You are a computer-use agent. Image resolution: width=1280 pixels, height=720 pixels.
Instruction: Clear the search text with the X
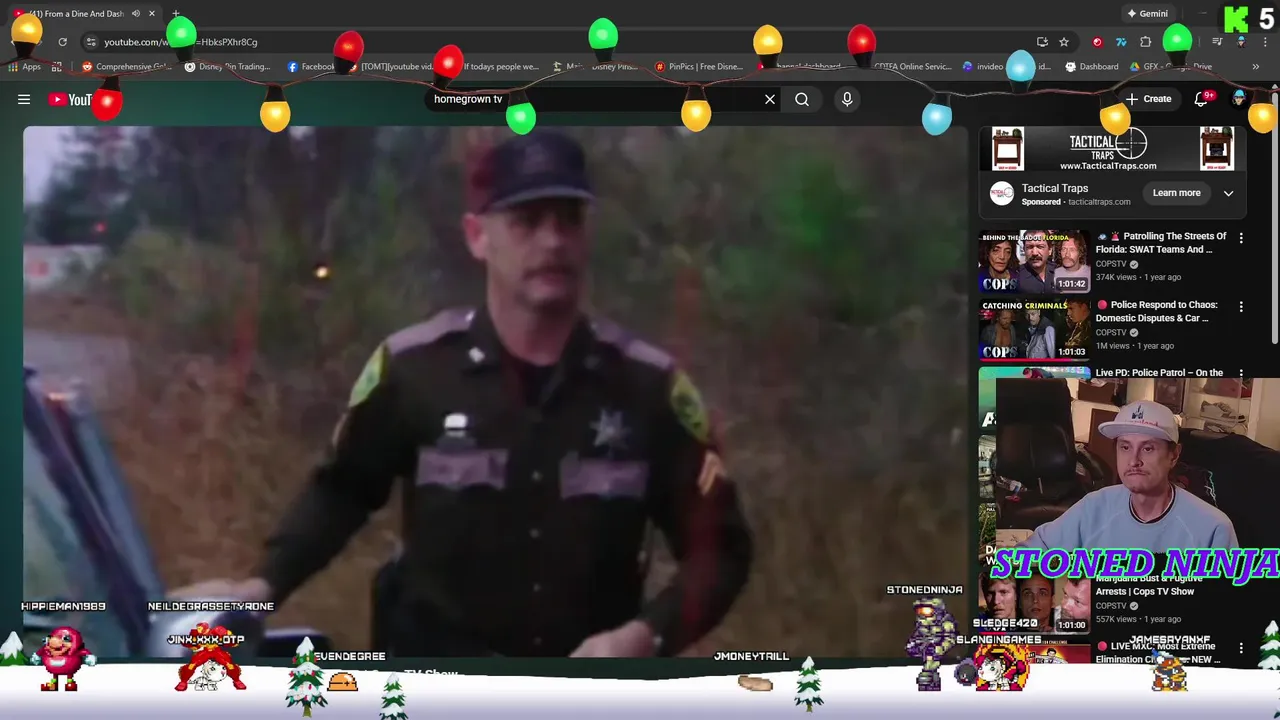[x=770, y=99]
